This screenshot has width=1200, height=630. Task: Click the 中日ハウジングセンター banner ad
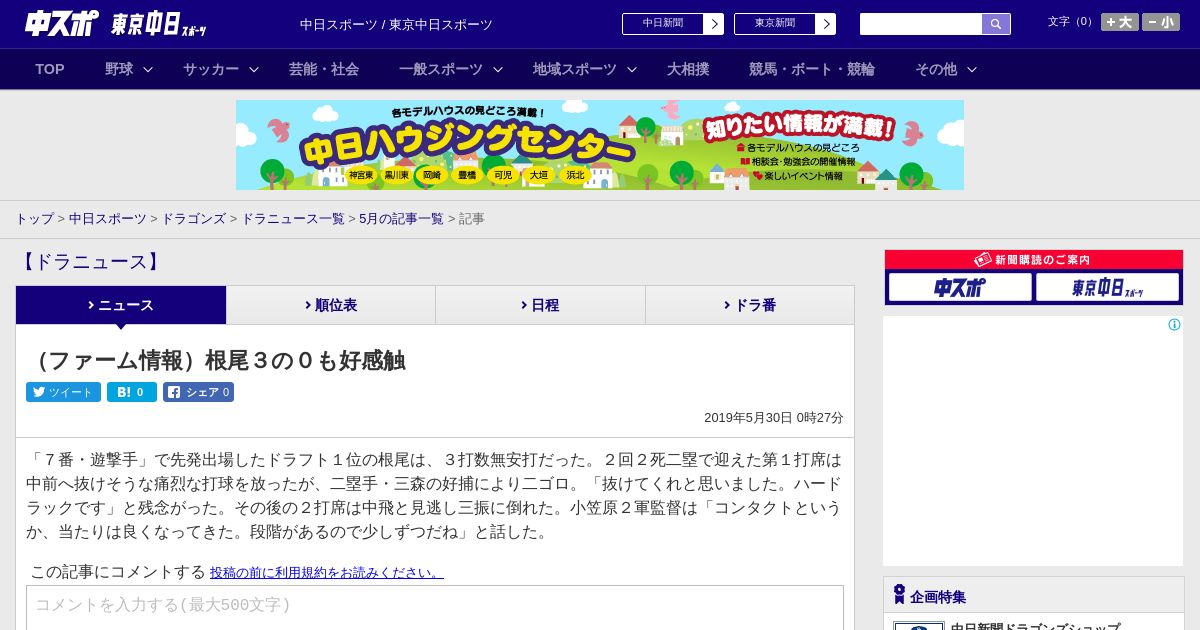click(x=600, y=145)
